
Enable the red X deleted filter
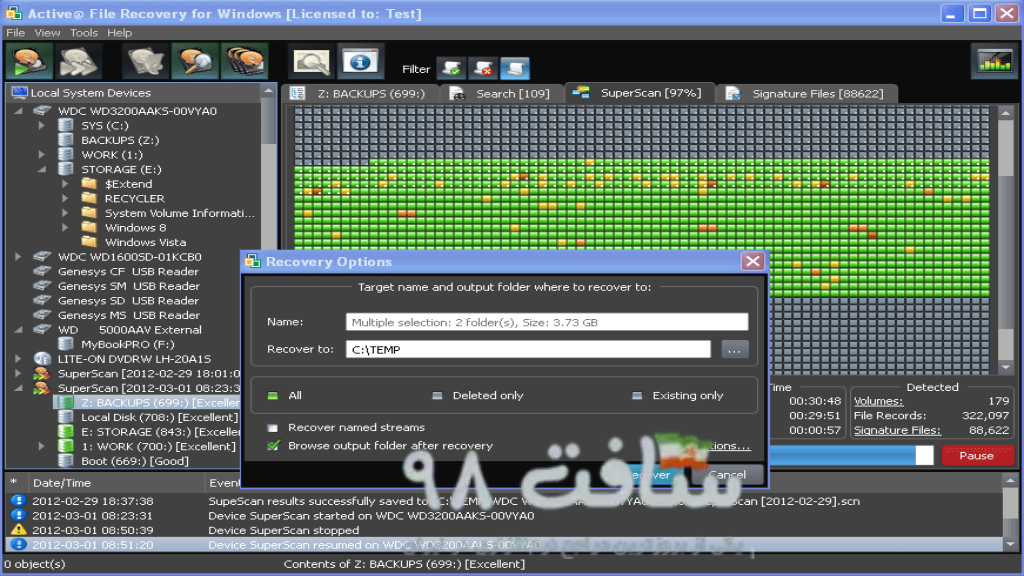(x=483, y=68)
